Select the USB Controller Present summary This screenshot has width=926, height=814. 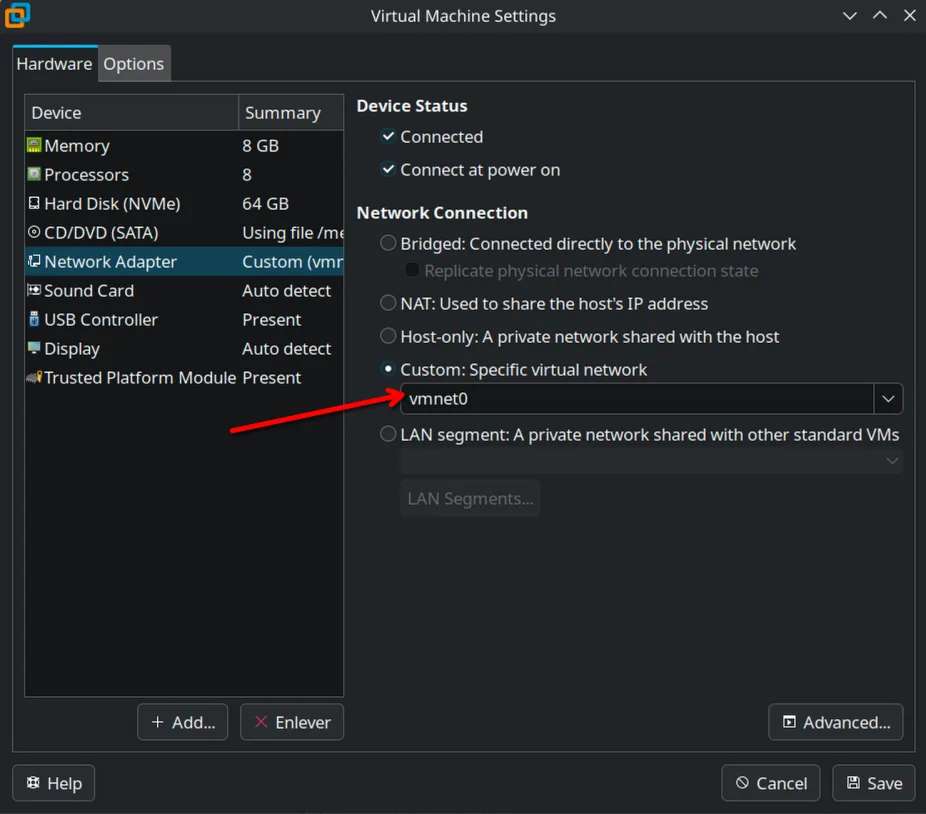coord(272,319)
